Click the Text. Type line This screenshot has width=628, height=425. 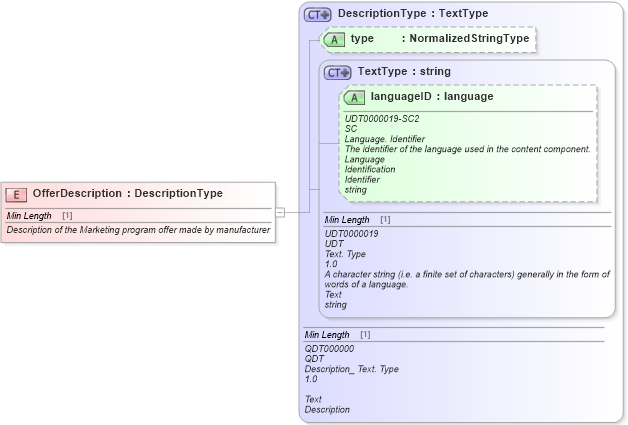tap(345, 254)
